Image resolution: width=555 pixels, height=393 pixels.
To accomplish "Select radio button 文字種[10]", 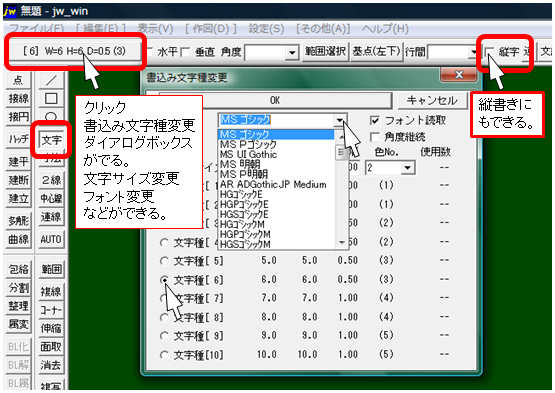I will click(164, 354).
